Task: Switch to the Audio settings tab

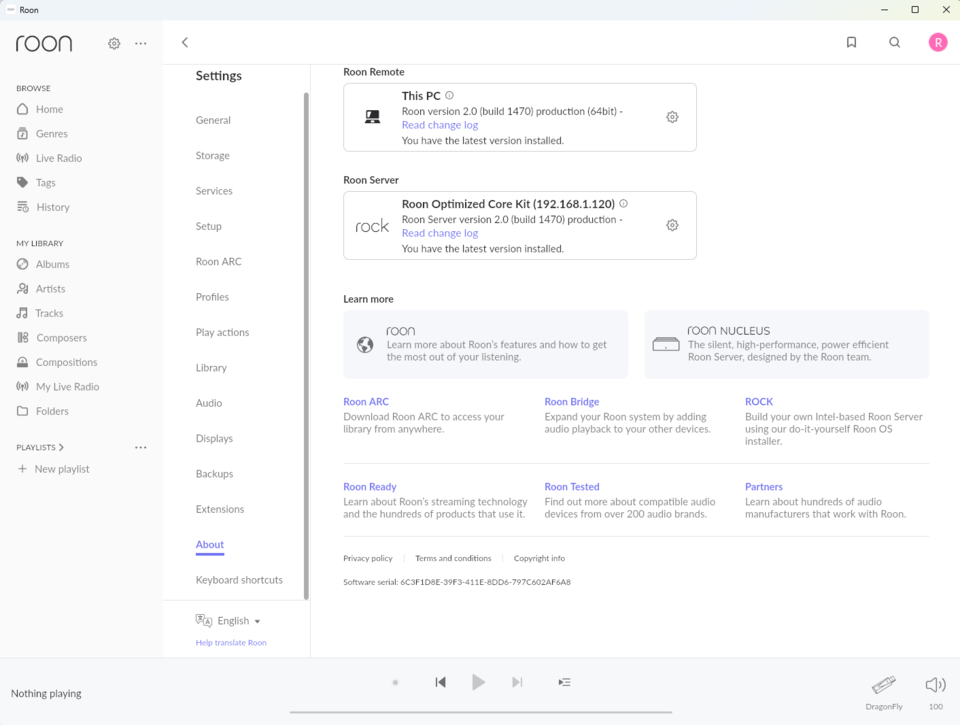Action: coord(209,403)
